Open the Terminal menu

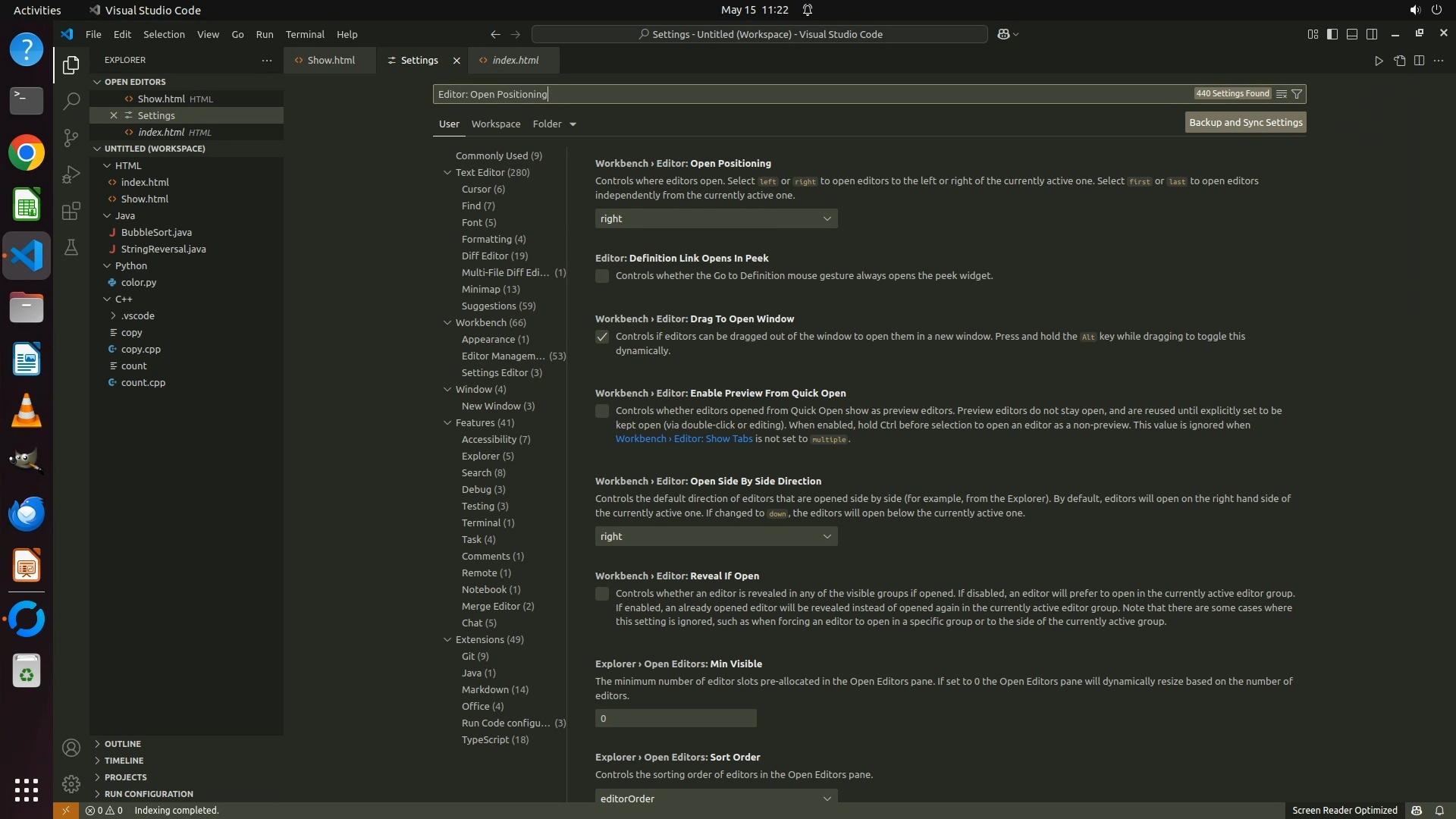(x=304, y=34)
